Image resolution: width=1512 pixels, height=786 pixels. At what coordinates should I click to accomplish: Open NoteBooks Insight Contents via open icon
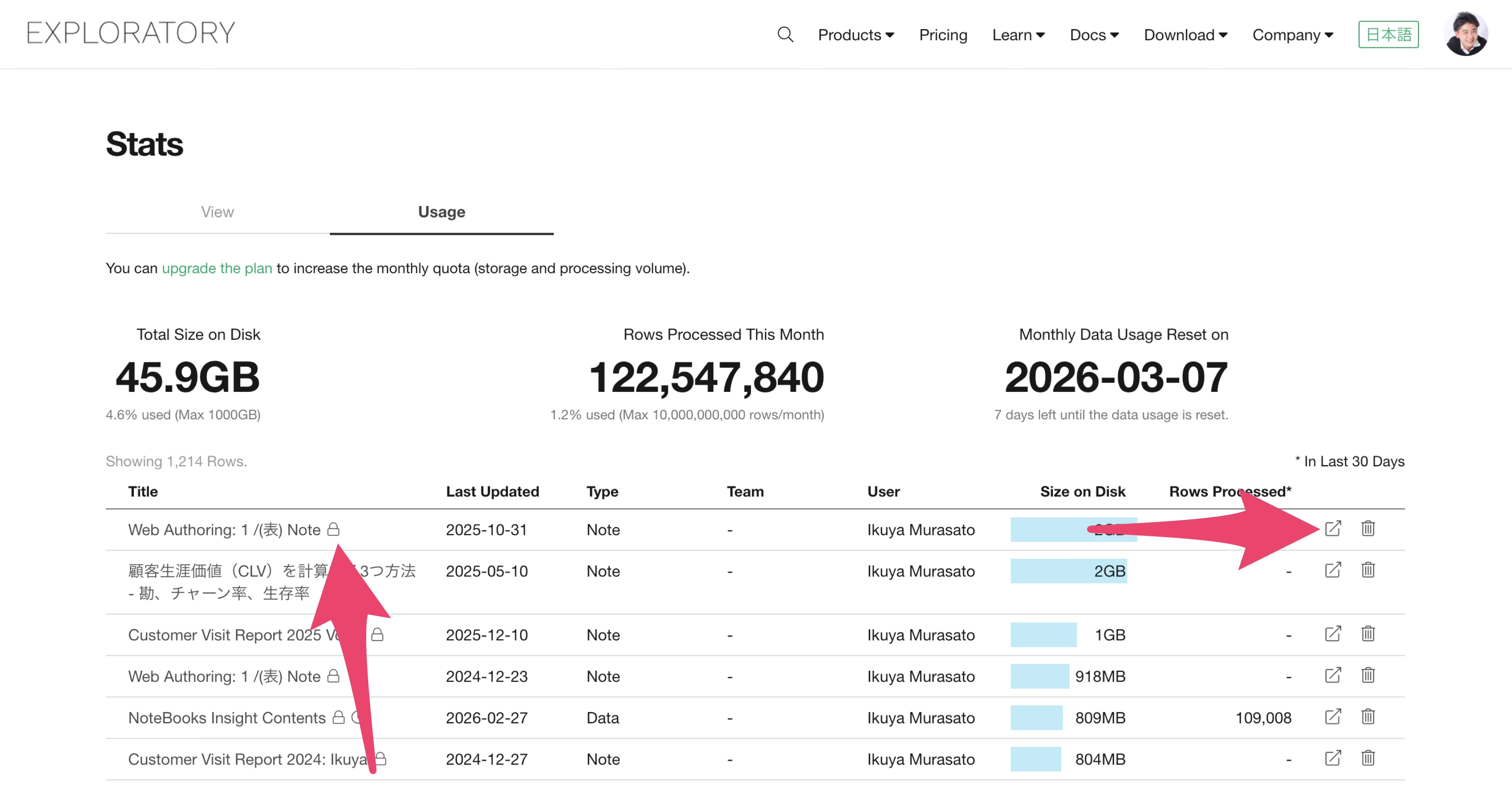click(1332, 717)
